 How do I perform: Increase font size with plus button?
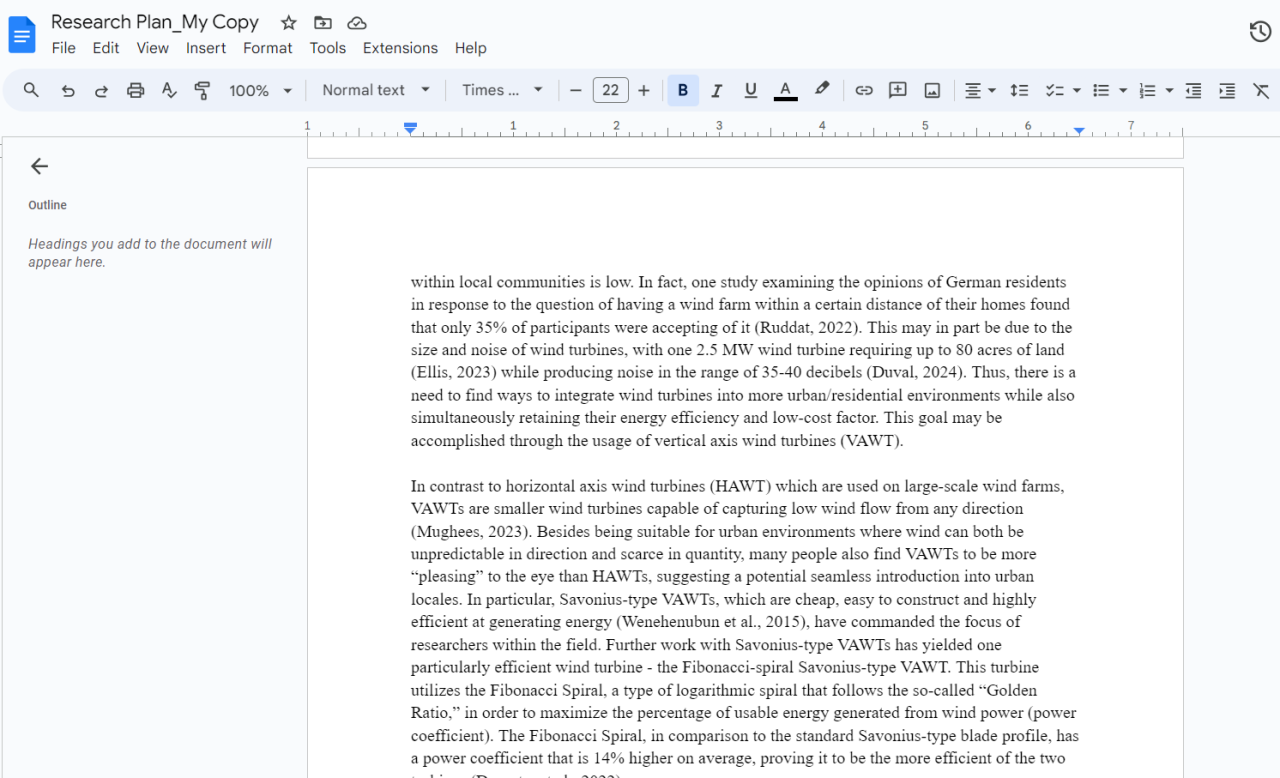(644, 91)
